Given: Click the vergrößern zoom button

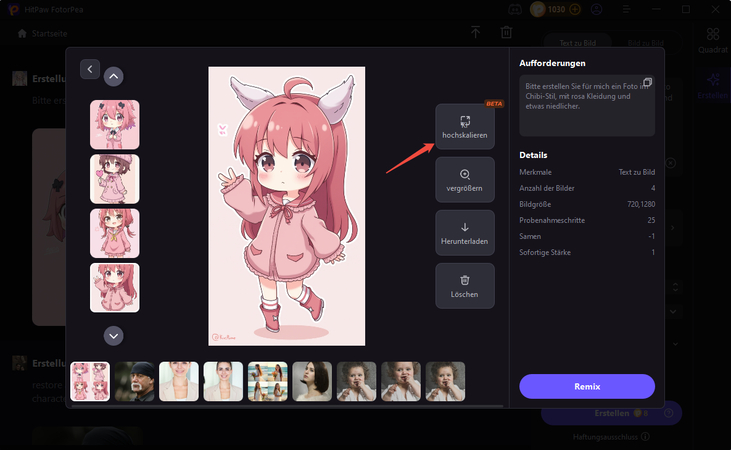Looking at the screenshot, I should (x=465, y=180).
